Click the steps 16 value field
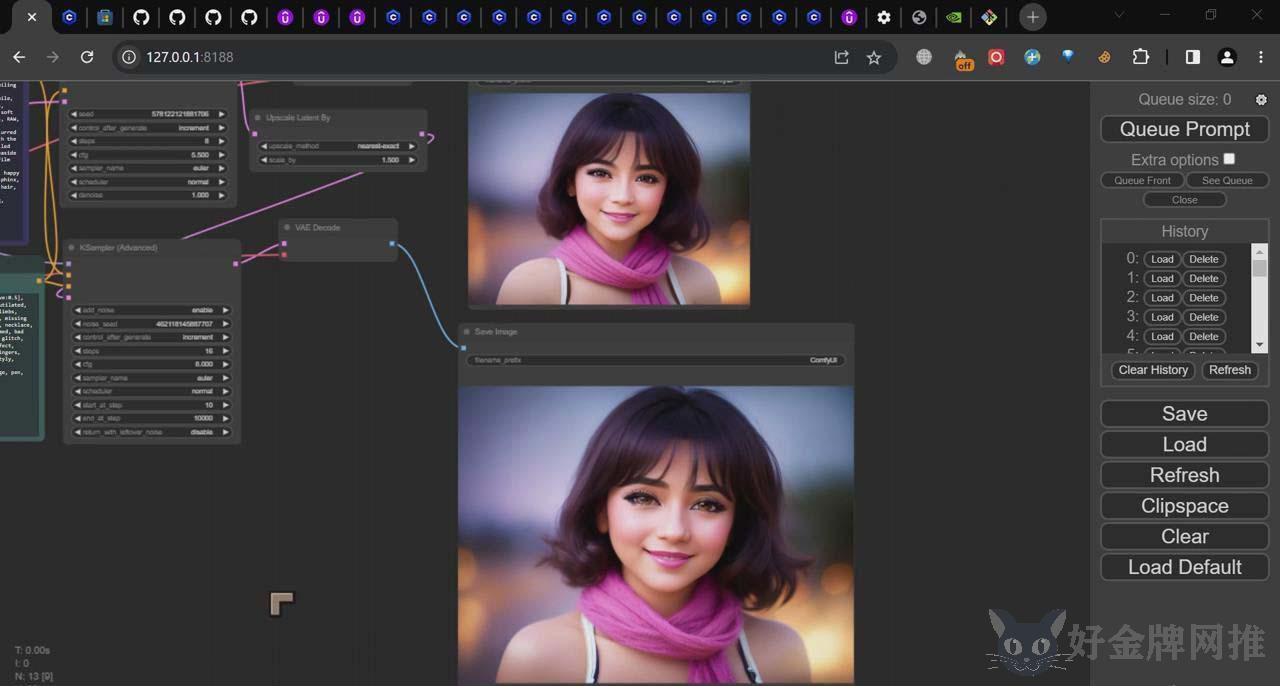The height and width of the screenshot is (686, 1280). [150, 351]
